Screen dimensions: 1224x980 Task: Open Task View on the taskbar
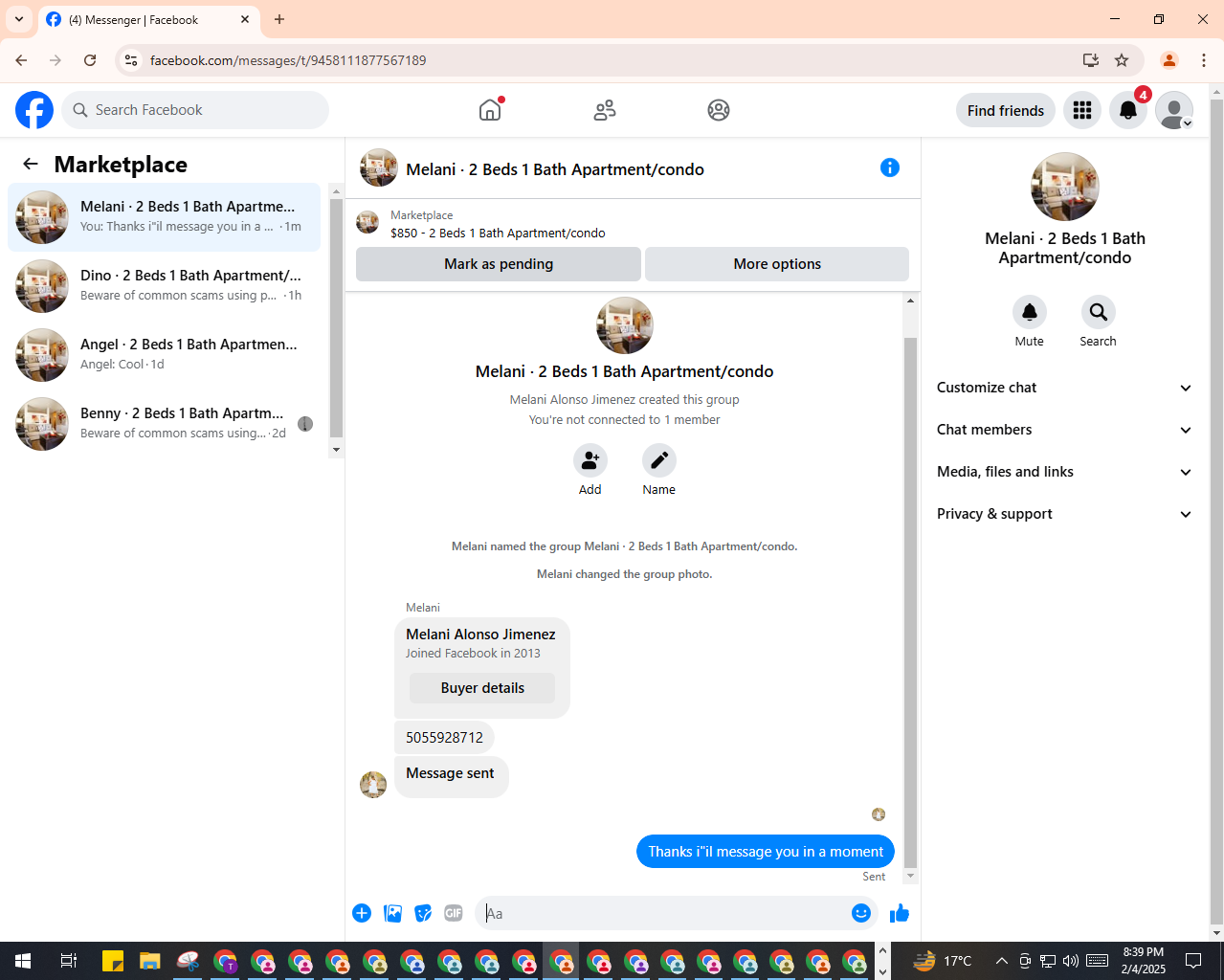click(69, 961)
